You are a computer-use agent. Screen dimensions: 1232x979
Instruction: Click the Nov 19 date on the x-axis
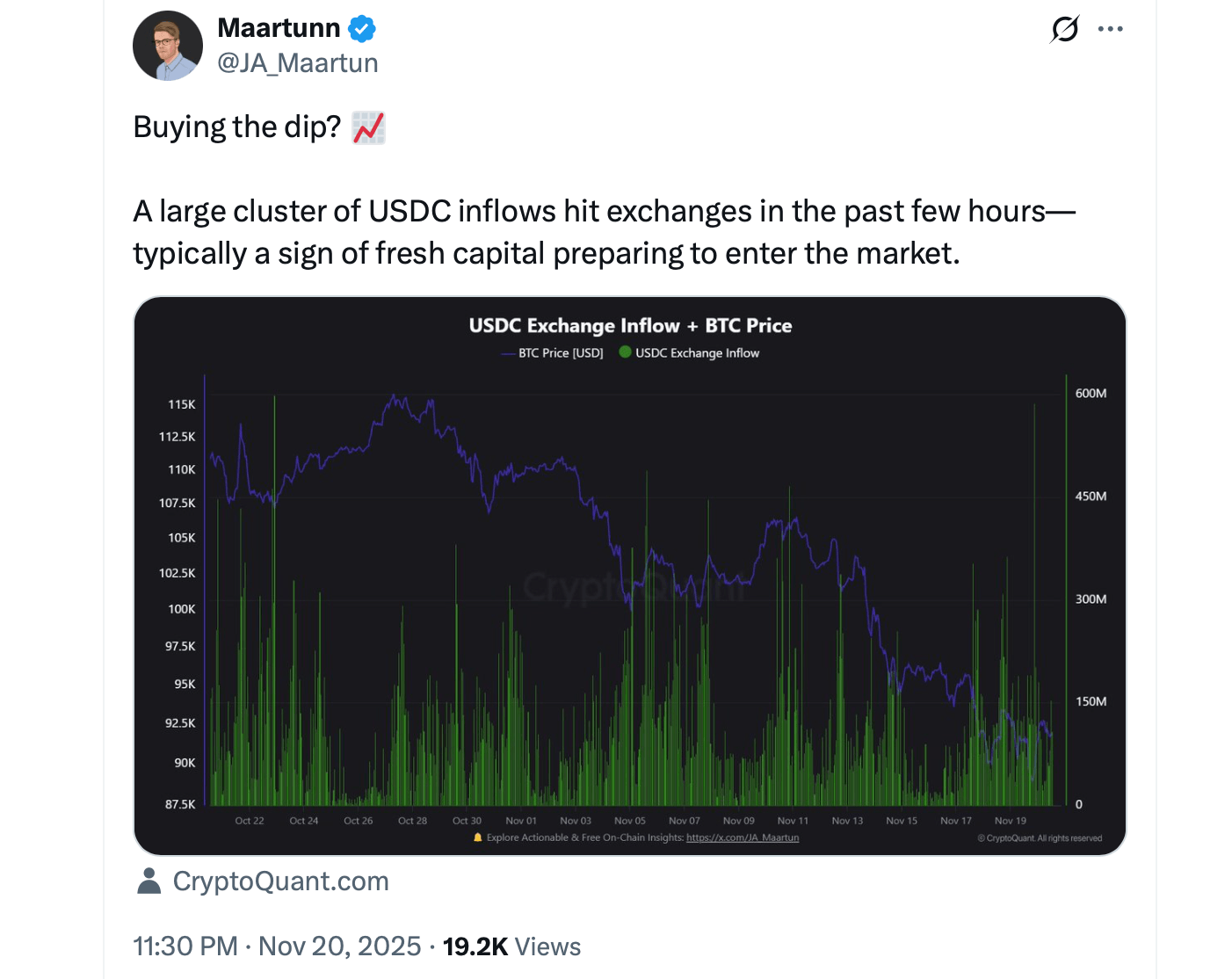tap(1010, 821)
